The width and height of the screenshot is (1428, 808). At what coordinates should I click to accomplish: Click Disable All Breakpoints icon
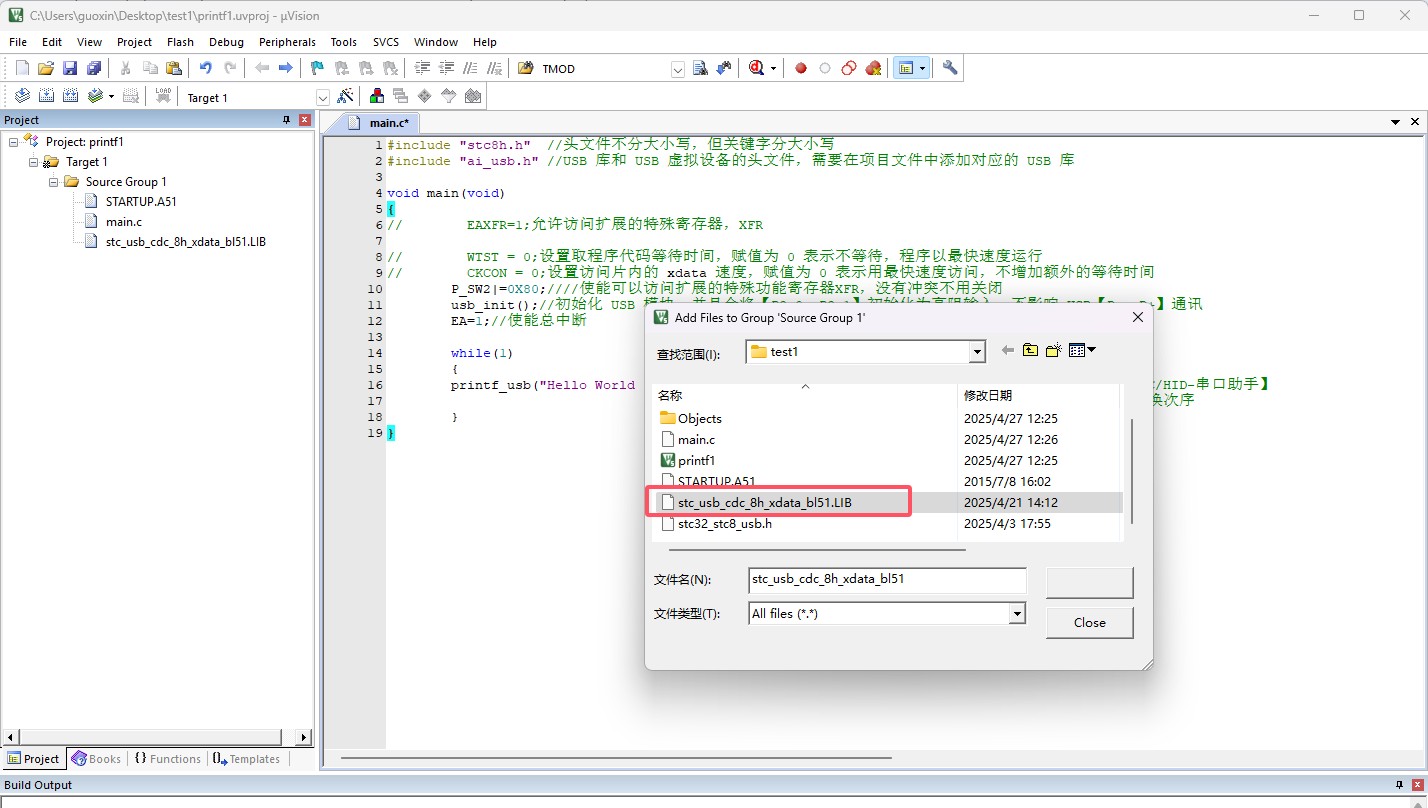tap(849, 68)
